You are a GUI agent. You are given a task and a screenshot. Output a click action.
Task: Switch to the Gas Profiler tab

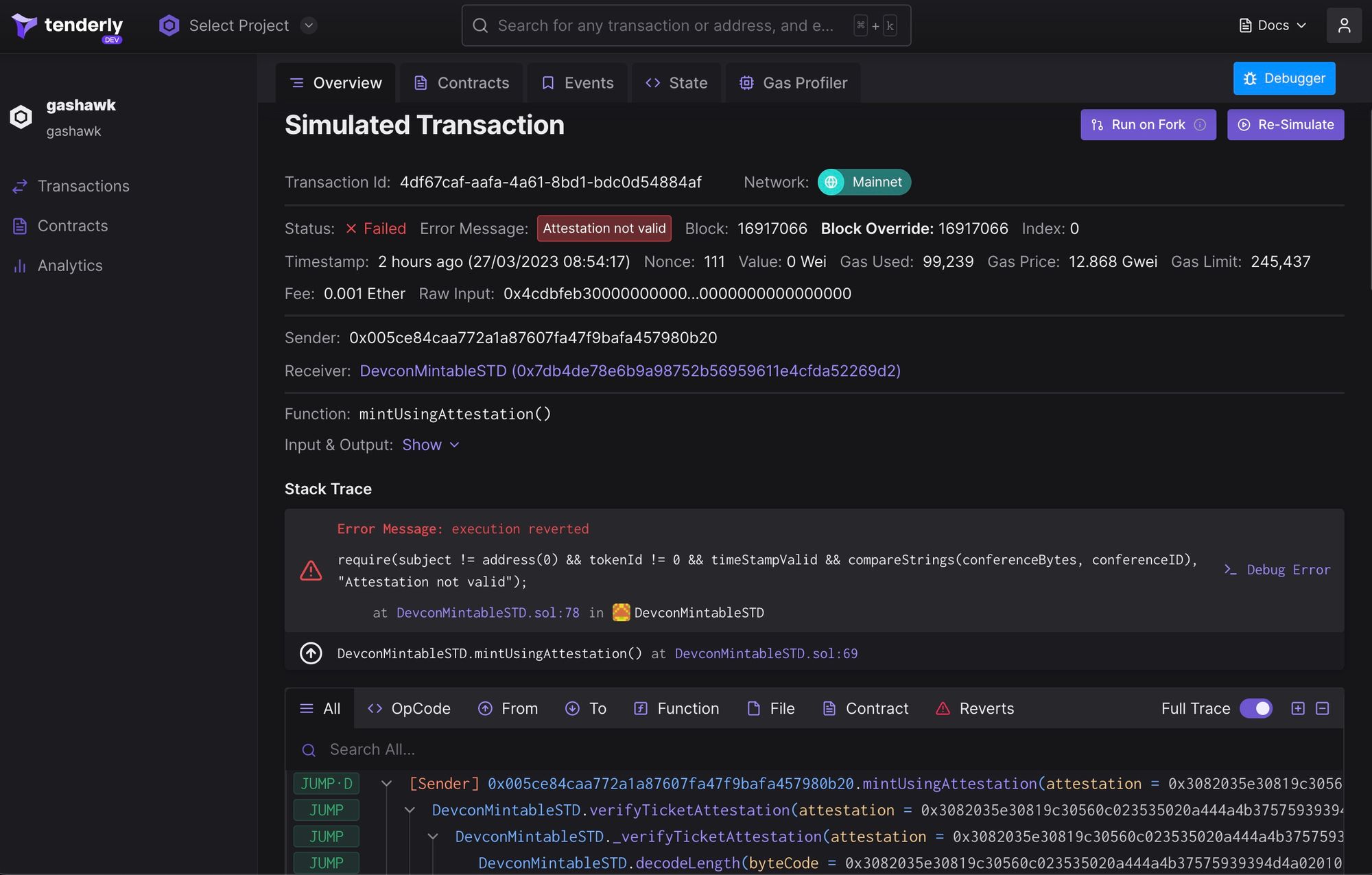click(794, 82)
